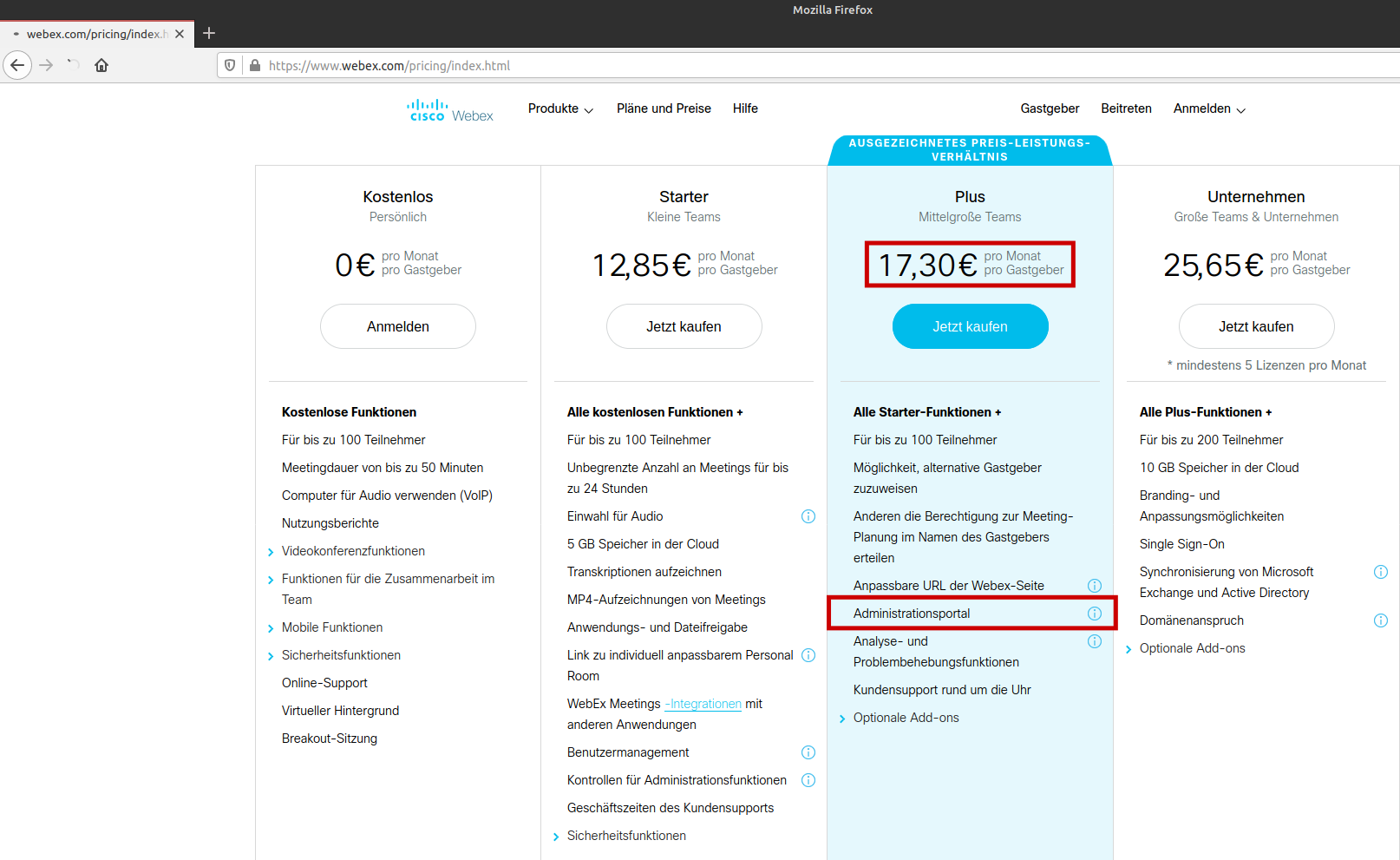Click 'Anwendungs- und Dateifreigabe' text
1400x860 pixels.
pyautogui.click(x=657, y=627)
